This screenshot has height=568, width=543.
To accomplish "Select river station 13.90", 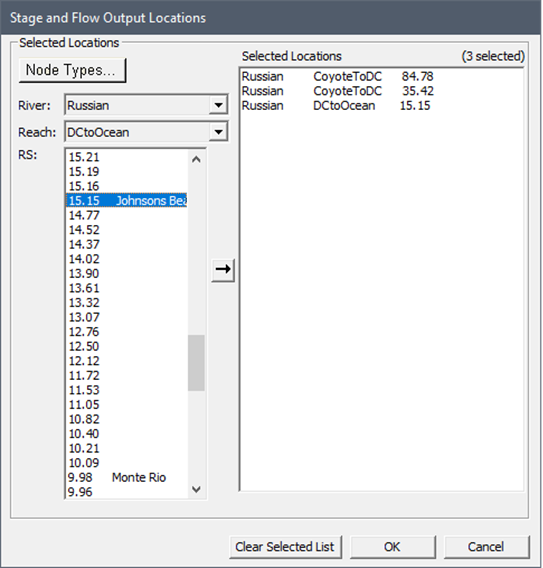I will pyautogui.click(x=127, y=273).
